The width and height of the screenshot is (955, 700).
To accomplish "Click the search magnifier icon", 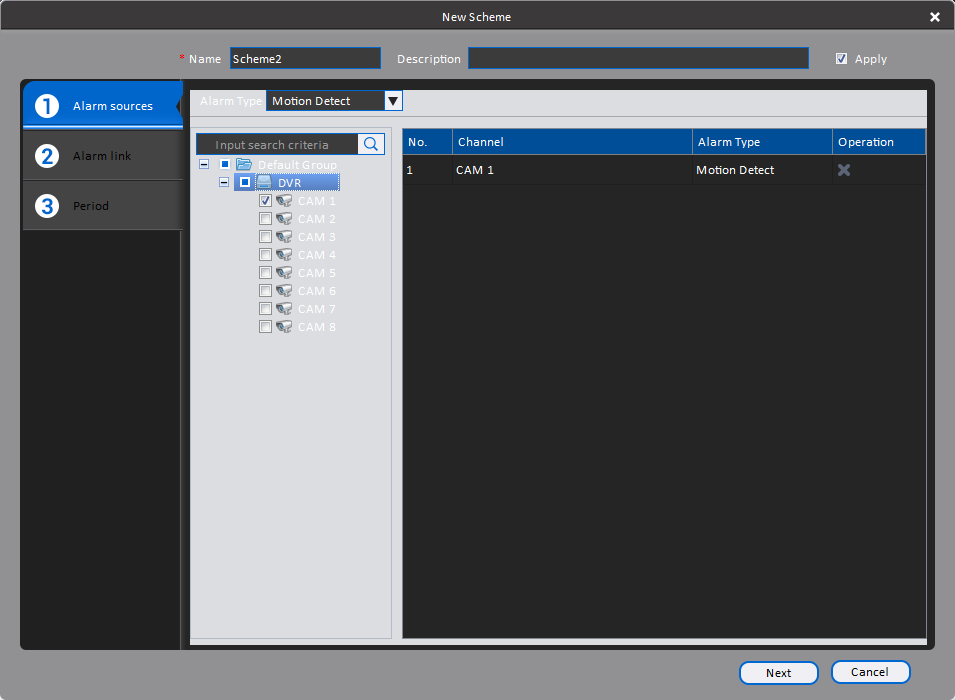I will pos(371,144).
